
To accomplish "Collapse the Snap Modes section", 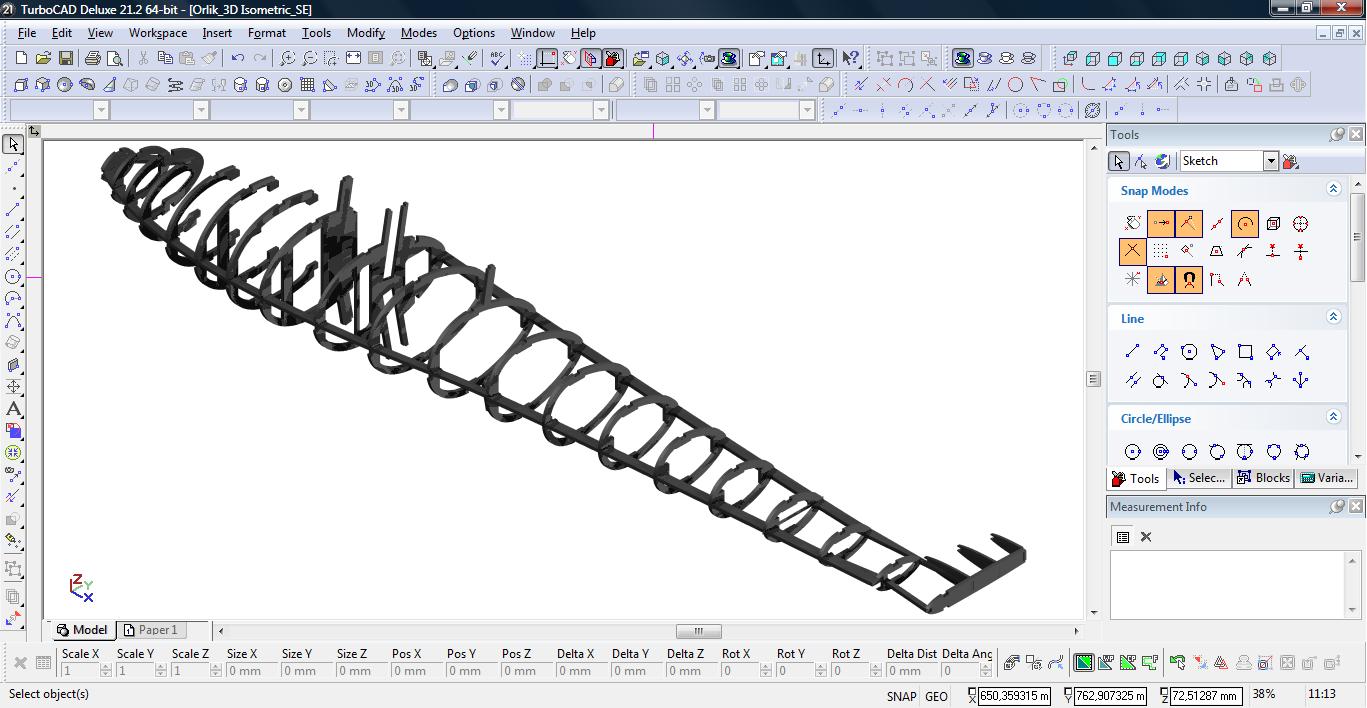I will tap(1333, 189).
